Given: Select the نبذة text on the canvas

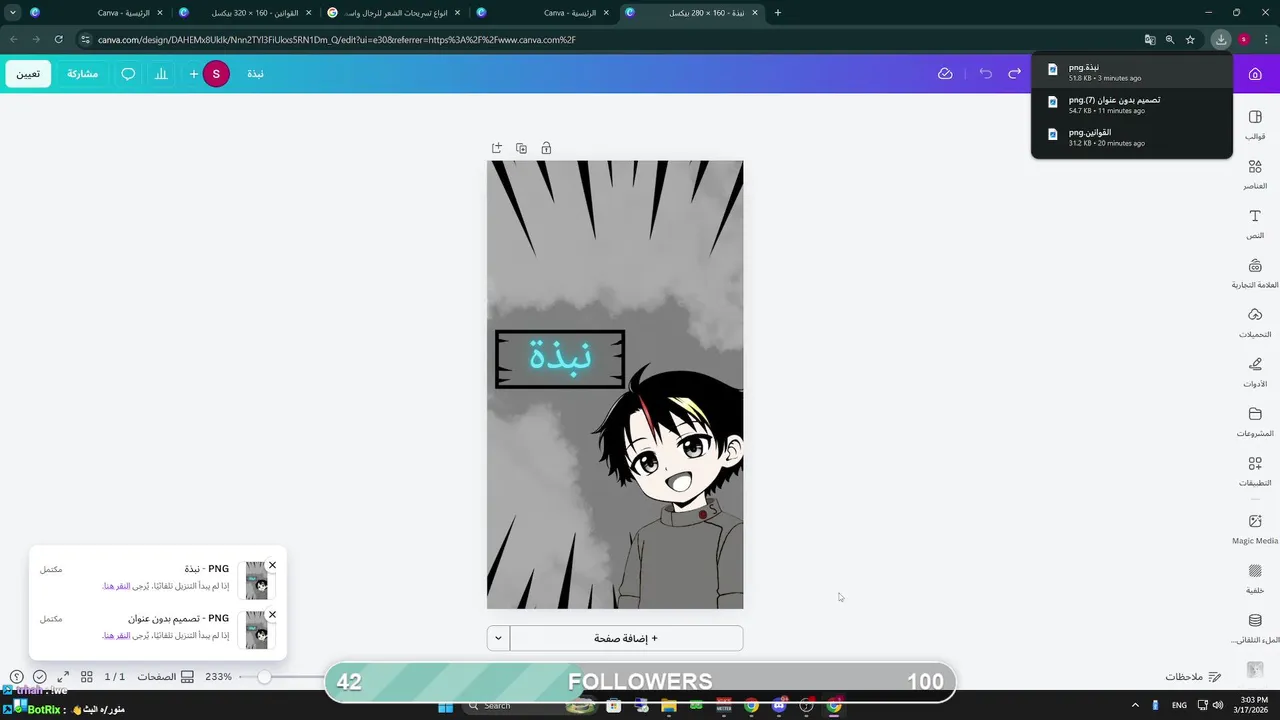Looking at the screenshot, I should pos(560,357).
